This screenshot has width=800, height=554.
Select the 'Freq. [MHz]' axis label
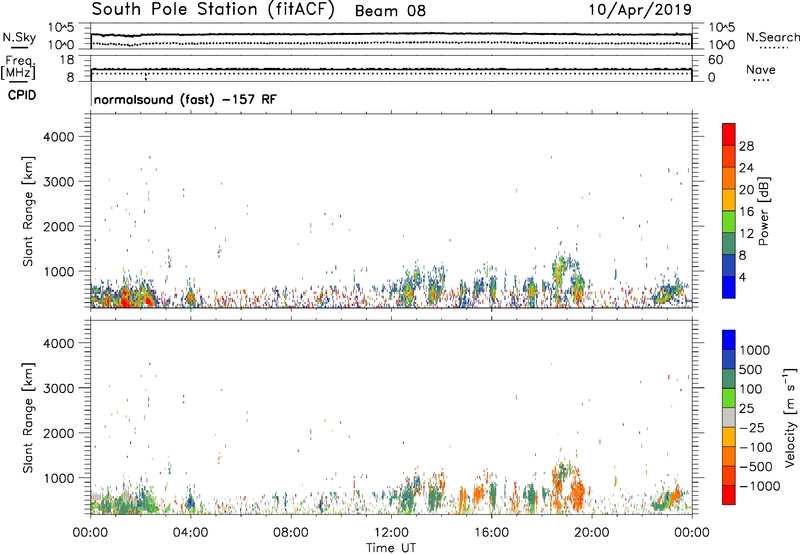click(18, 67)
